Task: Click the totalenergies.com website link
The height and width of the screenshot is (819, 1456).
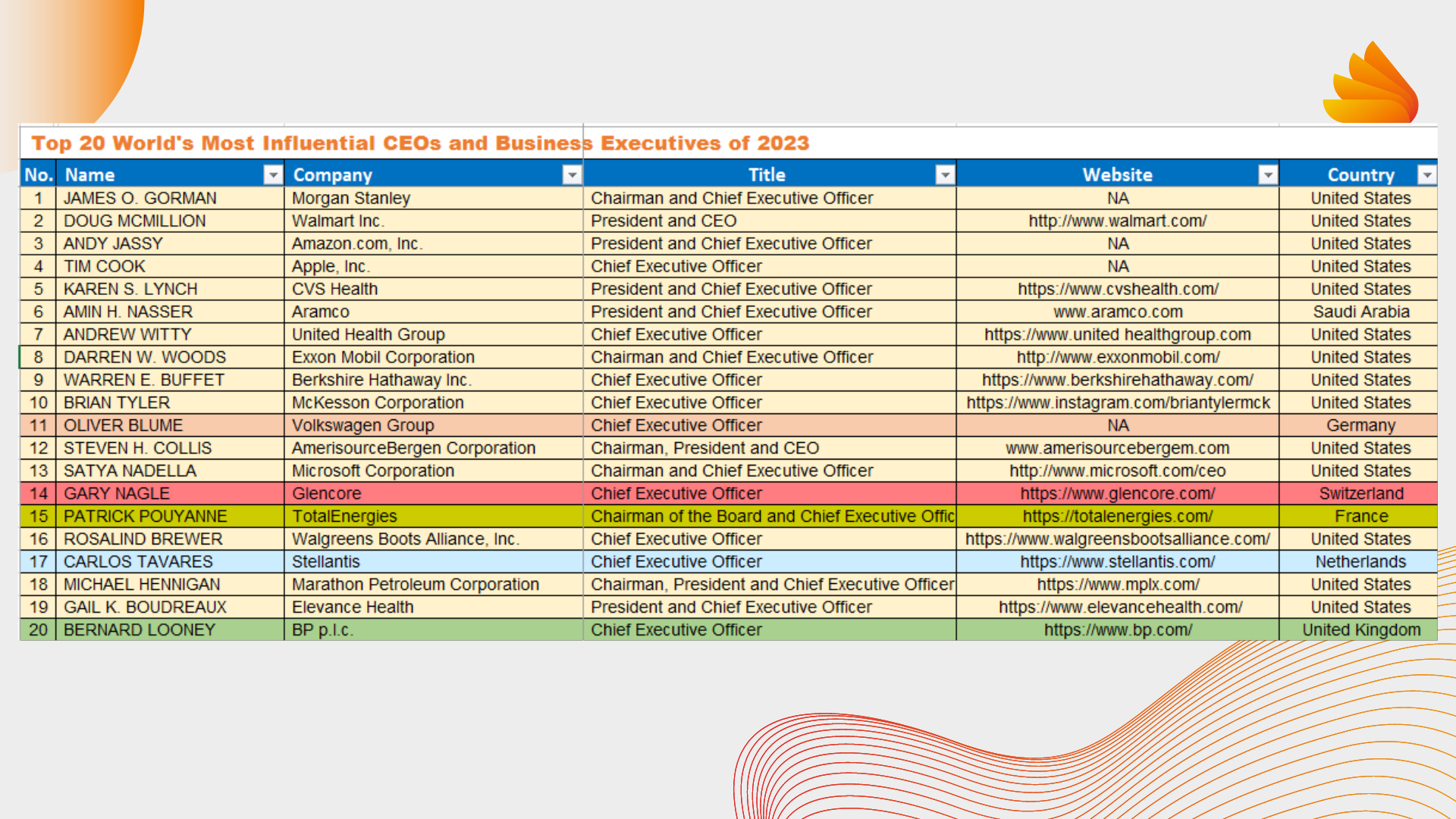Action: pos(1117,516)
